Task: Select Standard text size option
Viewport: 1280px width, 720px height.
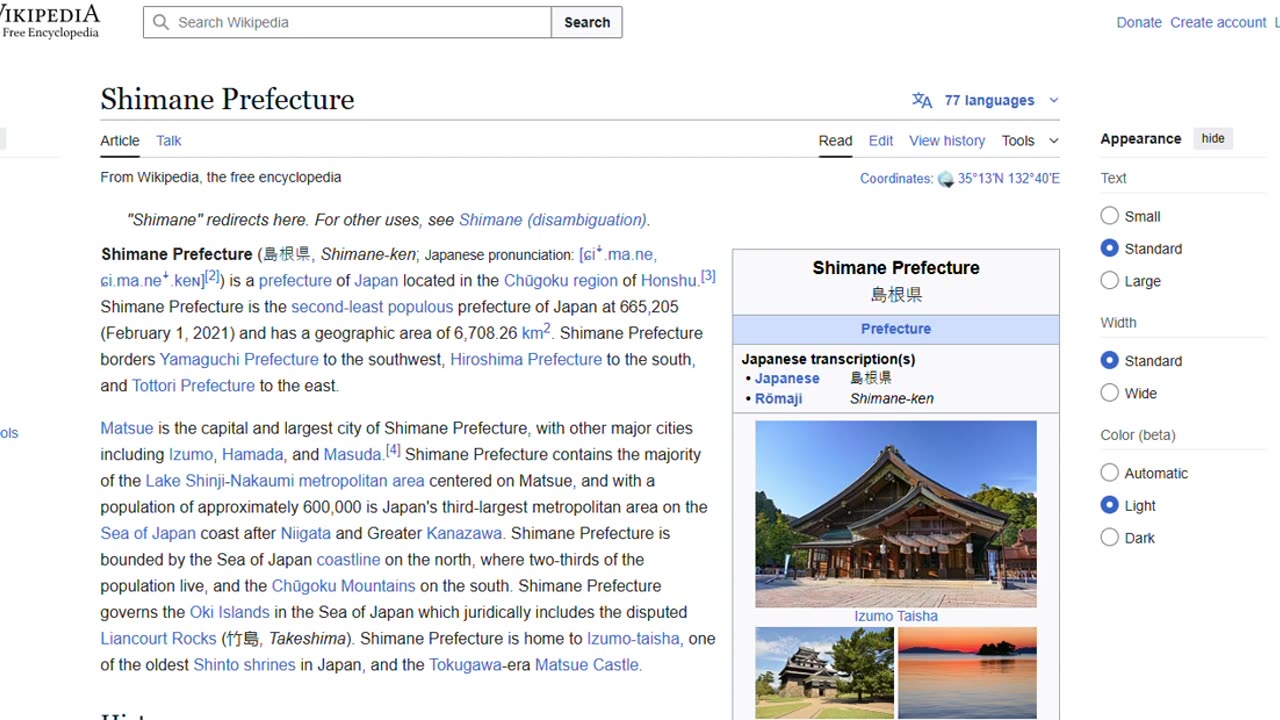Action: point(1109,248)
